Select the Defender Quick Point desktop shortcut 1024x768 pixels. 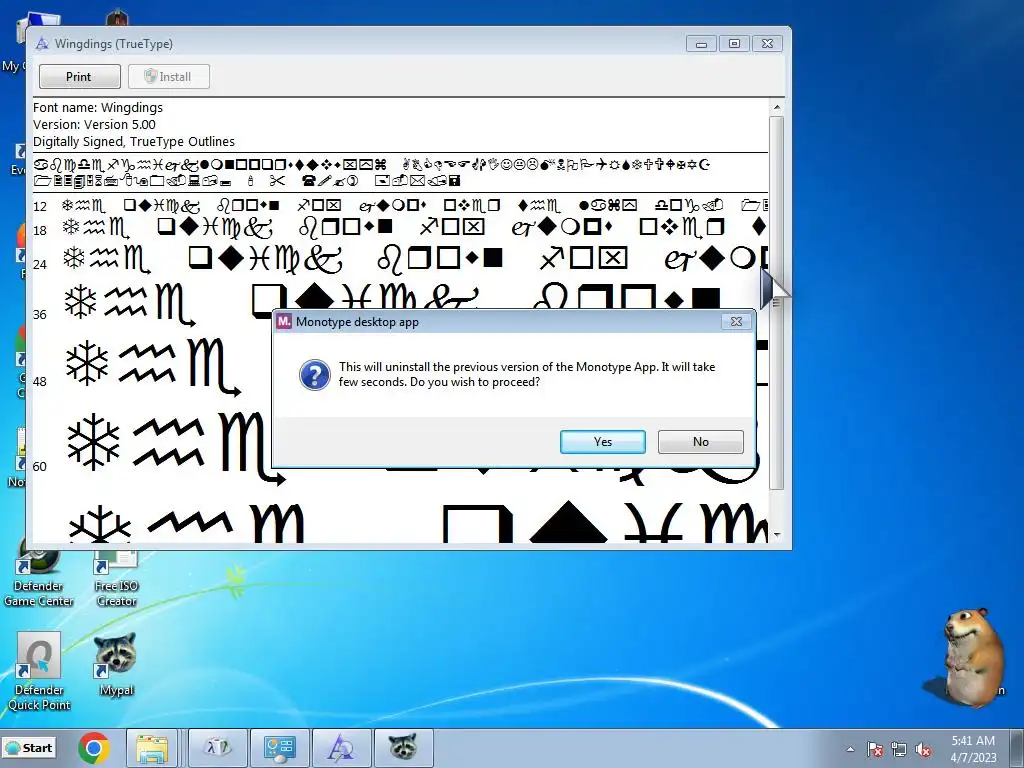(x=39, y=671)
